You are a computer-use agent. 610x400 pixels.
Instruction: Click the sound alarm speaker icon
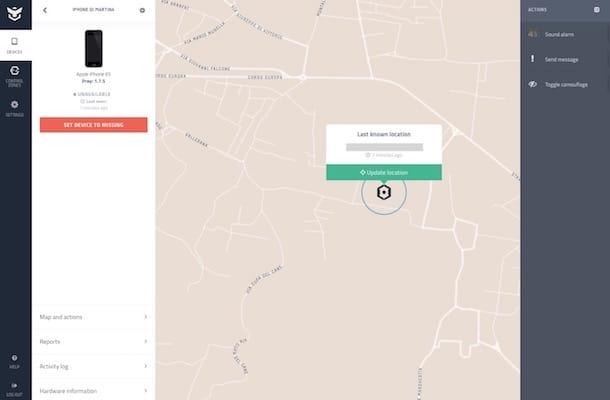tap(533, 34)
